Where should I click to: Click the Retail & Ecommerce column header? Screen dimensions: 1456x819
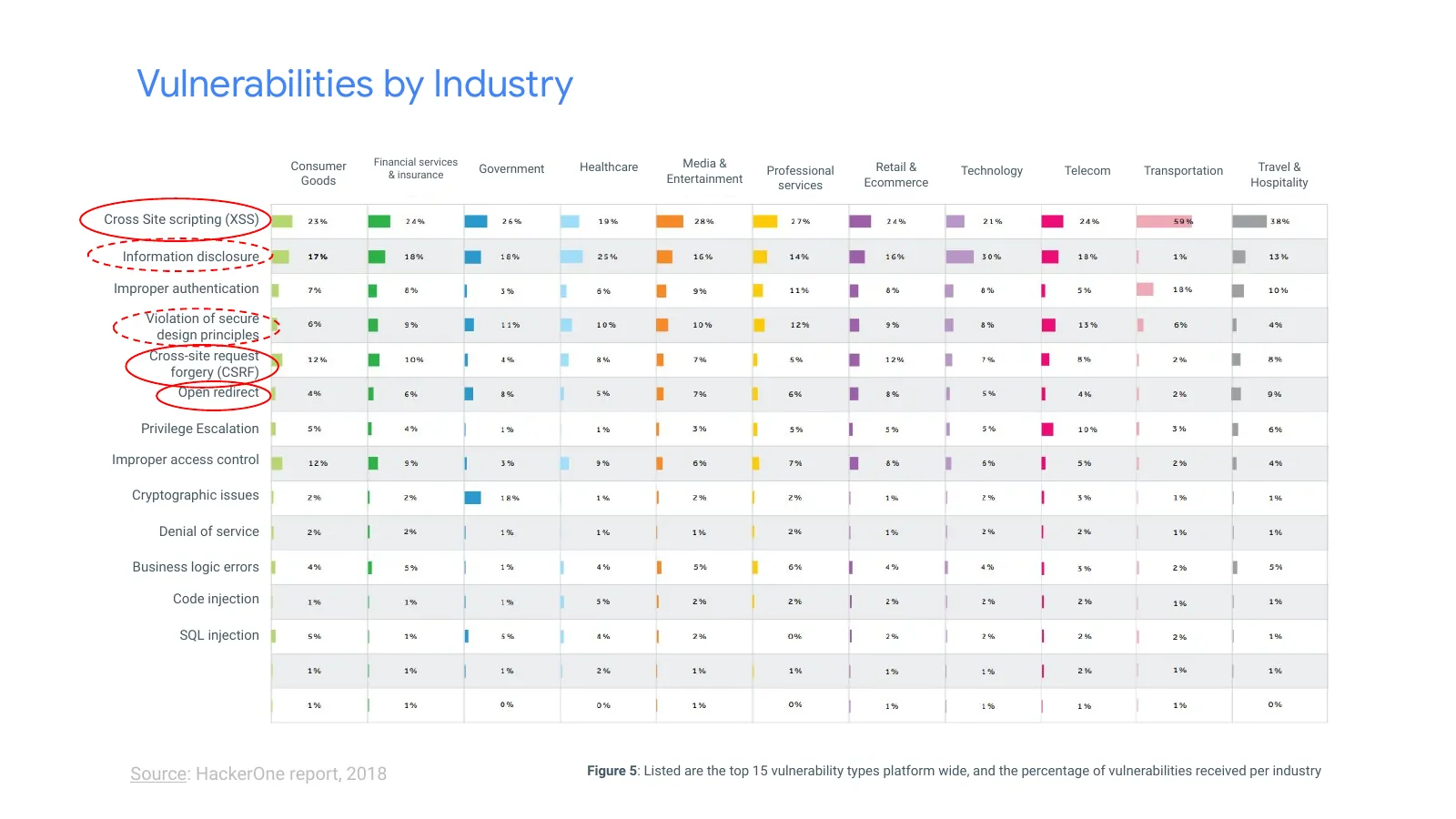click(x=896, y=174)
